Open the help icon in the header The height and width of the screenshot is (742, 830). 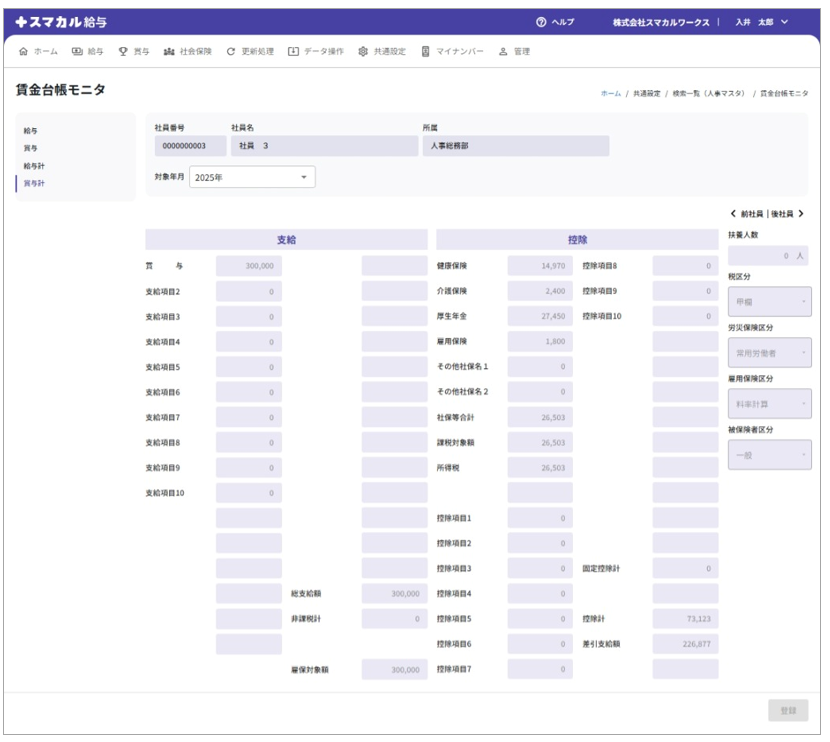[x=541, y=22]
